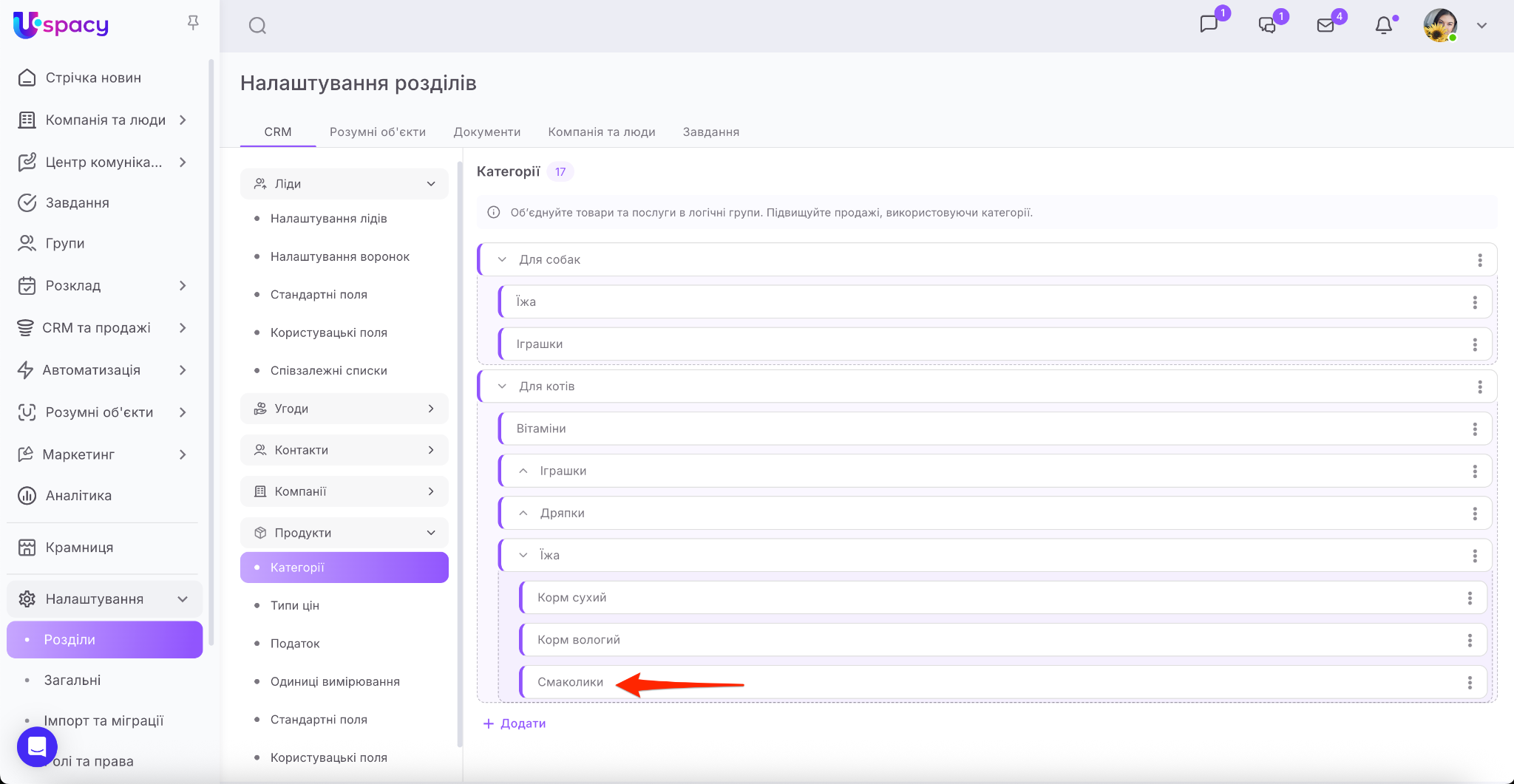Open the notifications bell
The width and height of the screenshot is (1514, 784).
point(1383,26)
